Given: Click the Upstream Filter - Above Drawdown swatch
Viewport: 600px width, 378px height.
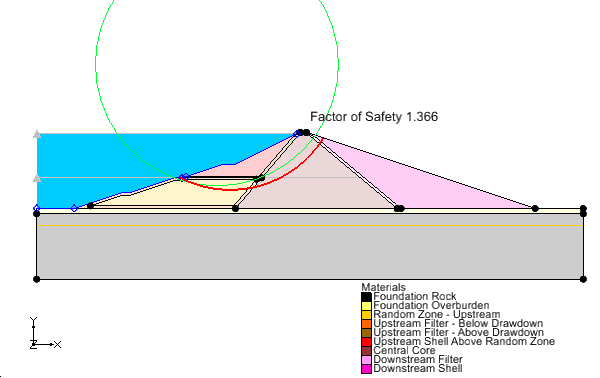Looking at the screenshot, I should point(367,333).
